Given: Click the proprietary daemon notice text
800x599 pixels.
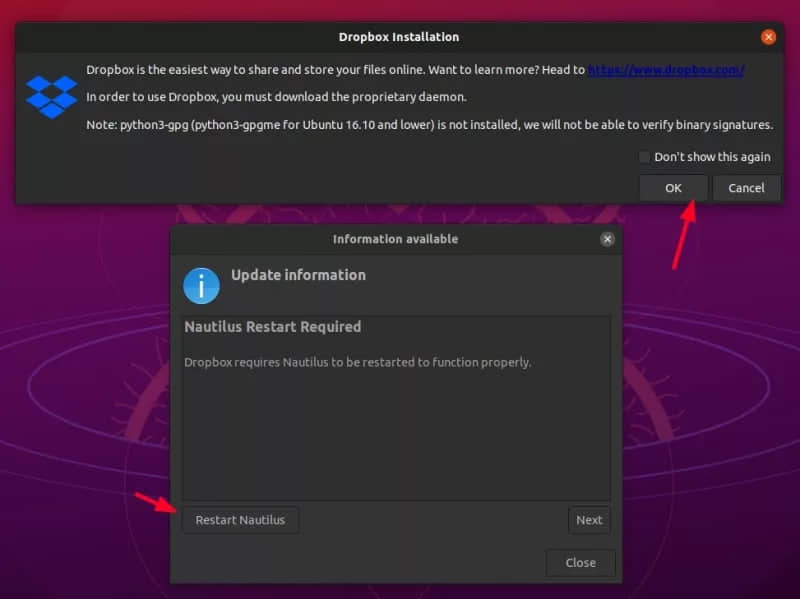Looking at the screenshot, I should (x=276, y=97).
